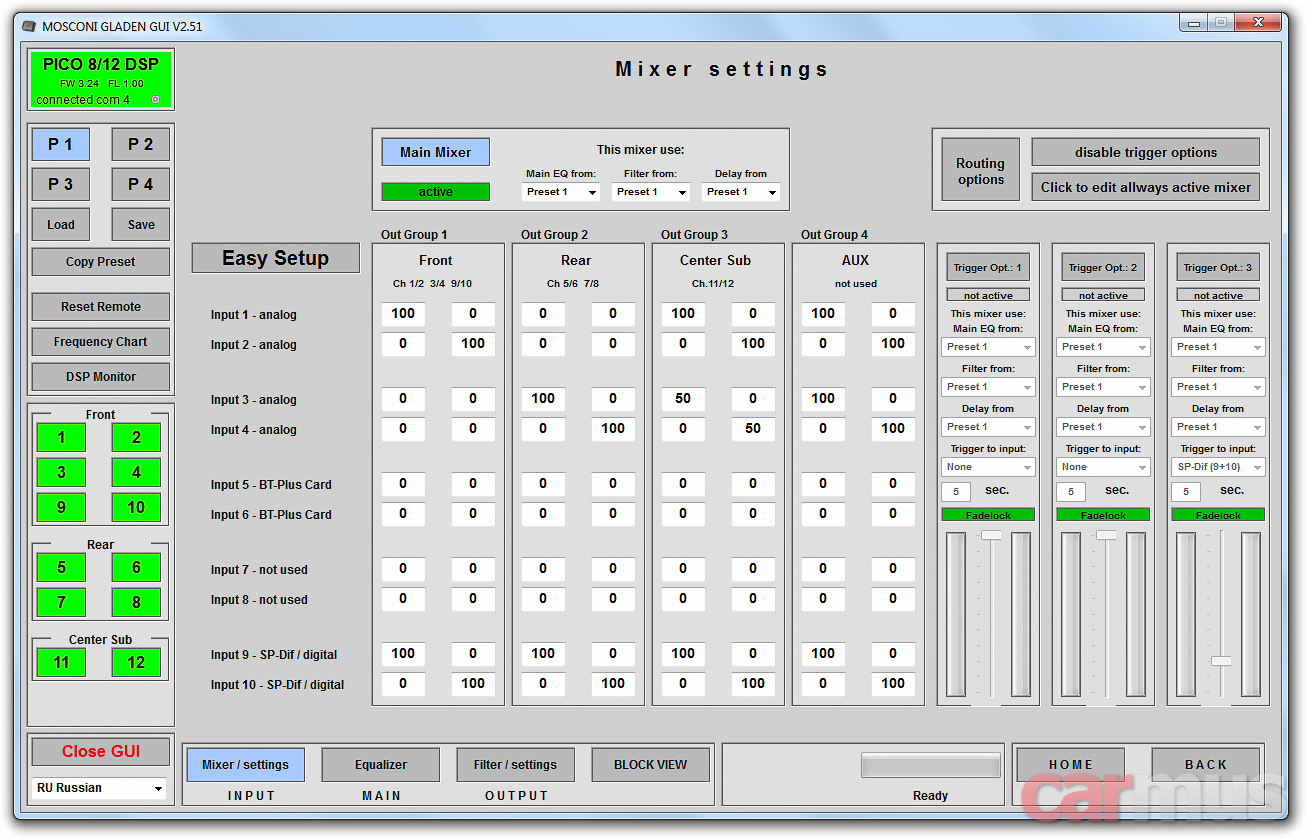
Task: Open the Frequency Chart
Action: [100, 342]
